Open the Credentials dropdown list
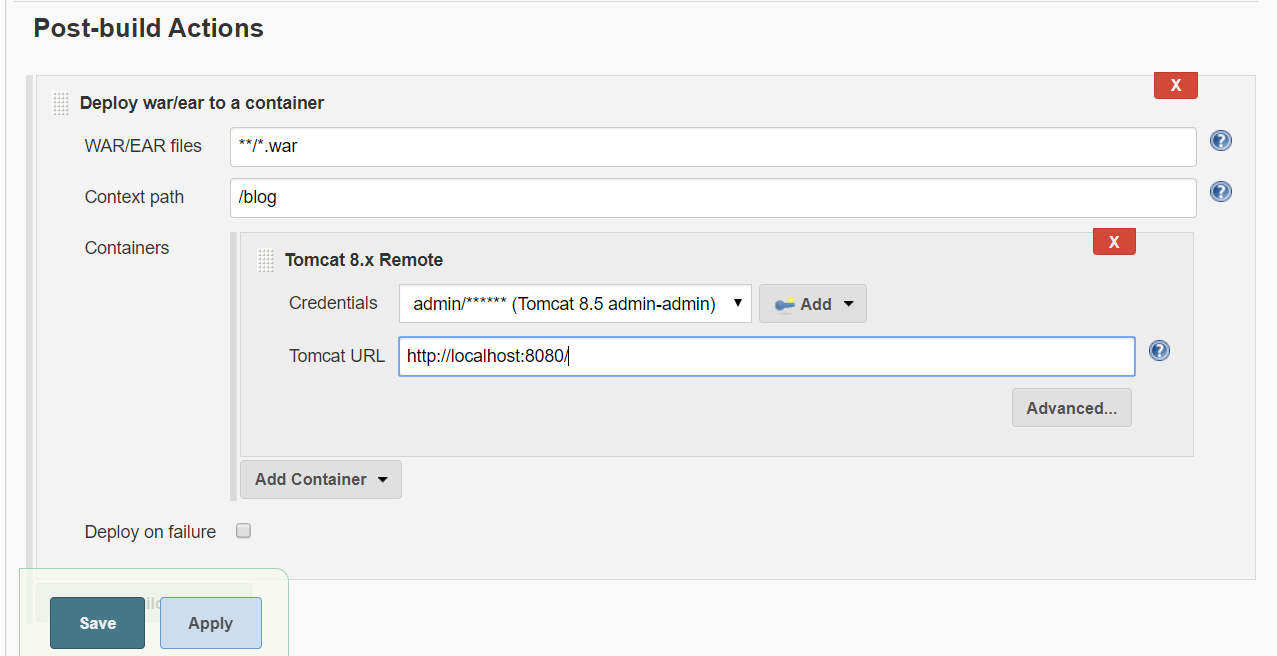 coord(575,304)
